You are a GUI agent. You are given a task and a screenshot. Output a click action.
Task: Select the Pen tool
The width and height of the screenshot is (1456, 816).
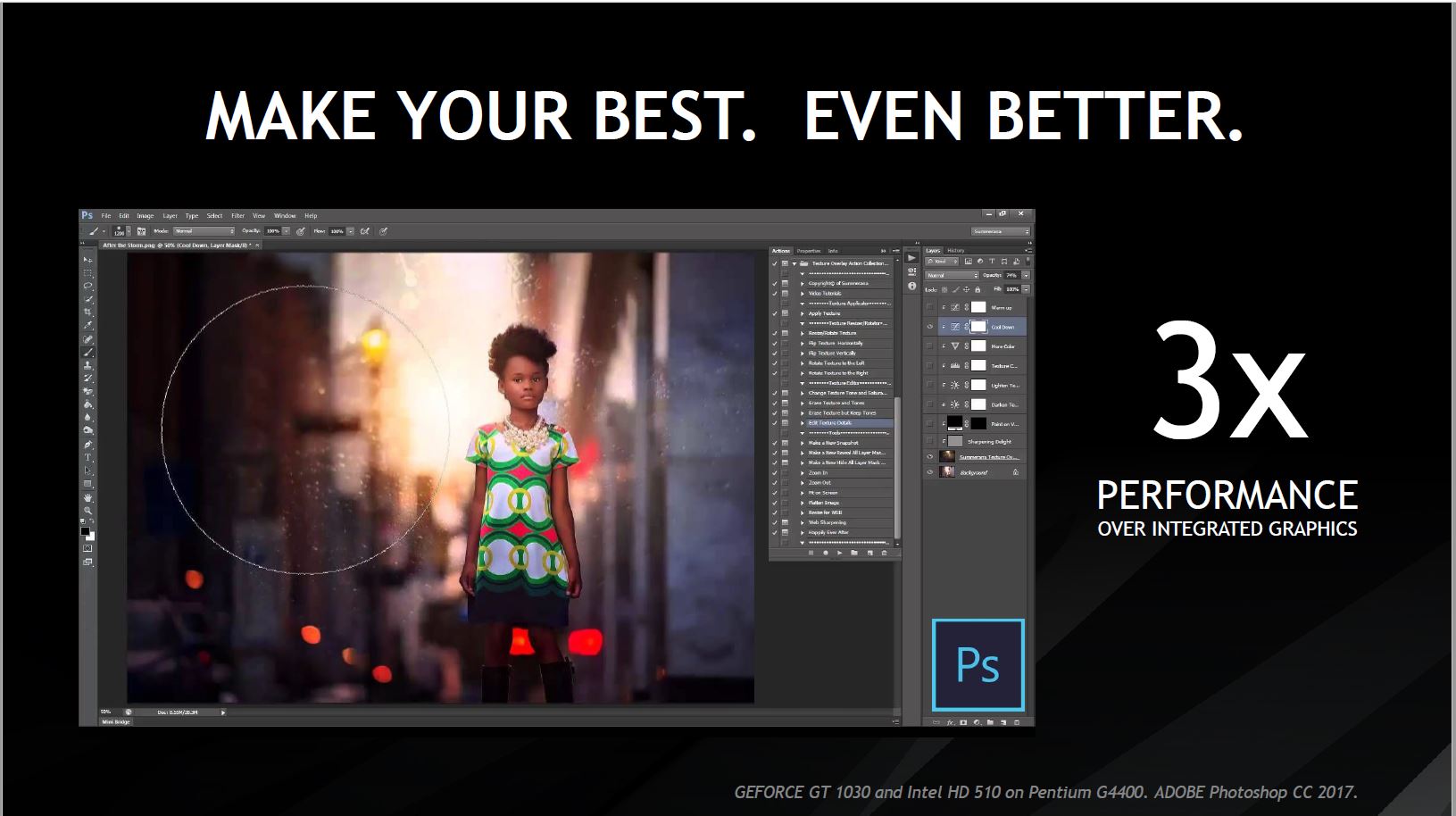click(x=87, y=445)
